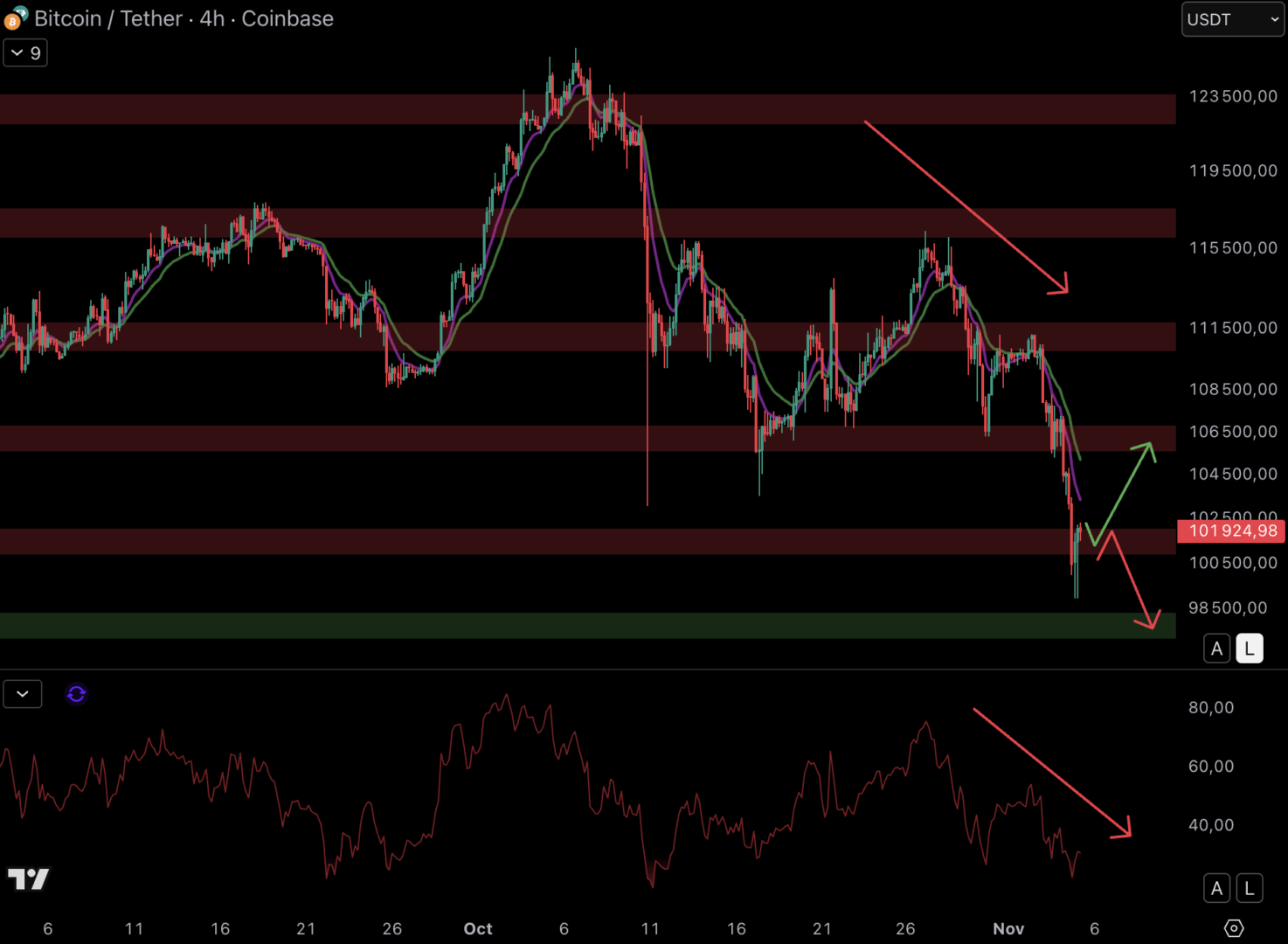This screenshot has width=1288, height=944.
Task: Click "4h" in the chart title
Action: [212, 18]
